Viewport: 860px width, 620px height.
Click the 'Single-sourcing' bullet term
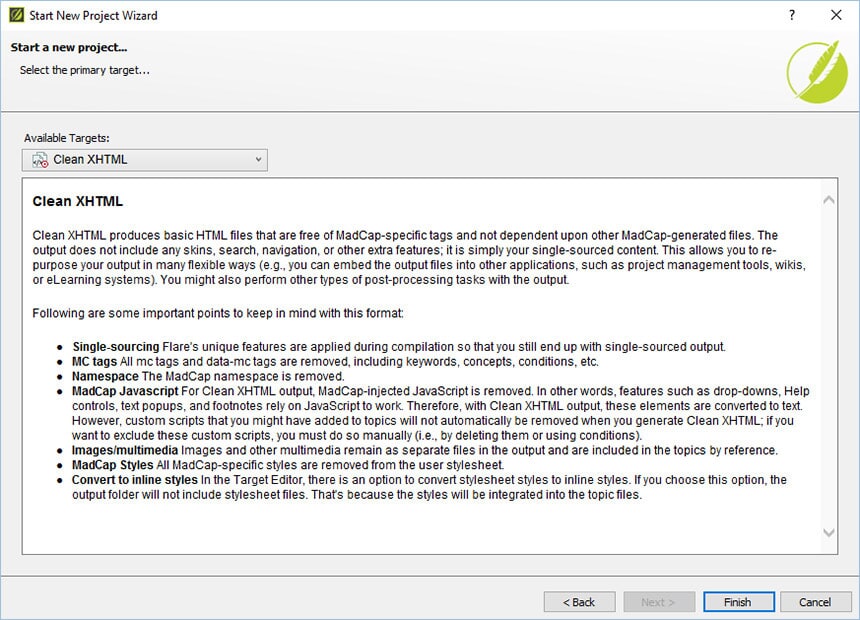pos(116,347)
